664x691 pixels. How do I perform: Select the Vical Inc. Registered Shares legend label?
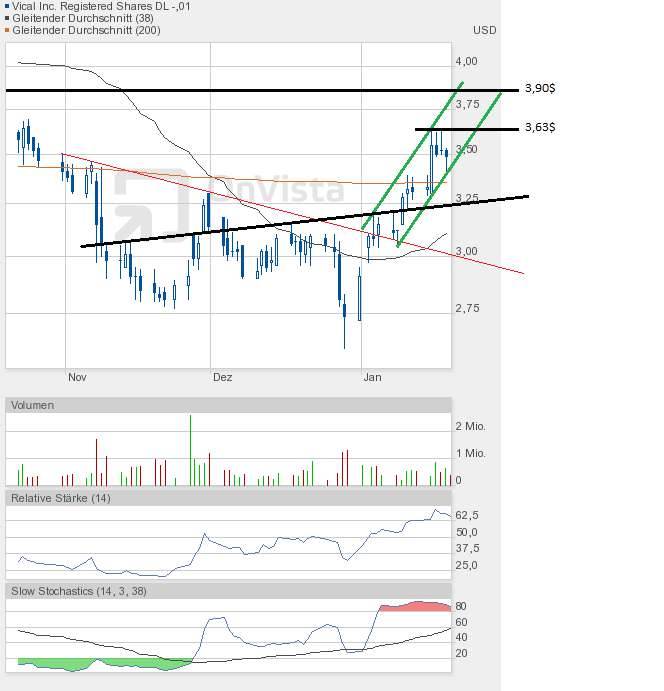tap(102, 6)
